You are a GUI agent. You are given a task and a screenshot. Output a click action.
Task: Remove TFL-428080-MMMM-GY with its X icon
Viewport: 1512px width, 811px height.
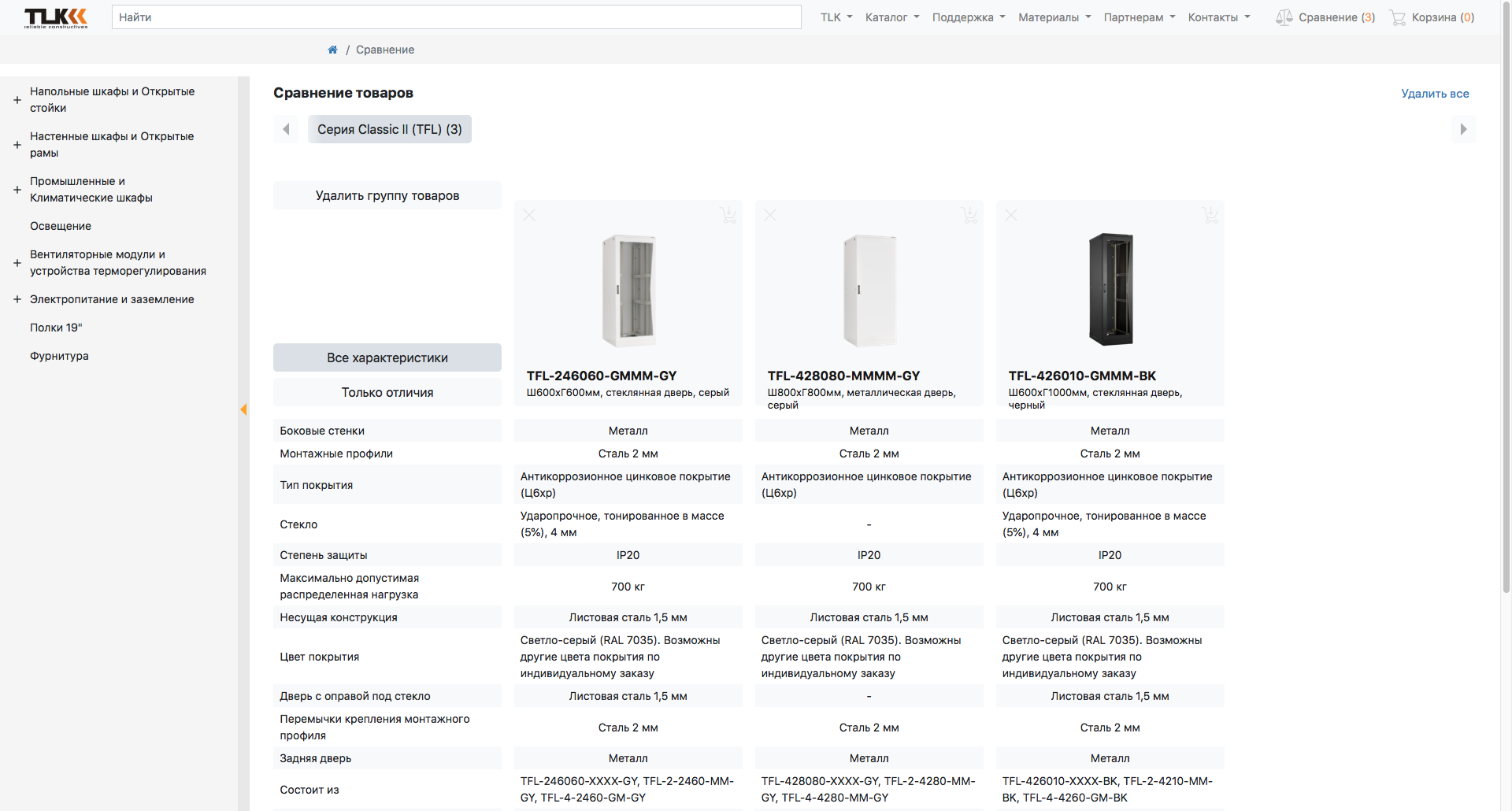point(770,215)
